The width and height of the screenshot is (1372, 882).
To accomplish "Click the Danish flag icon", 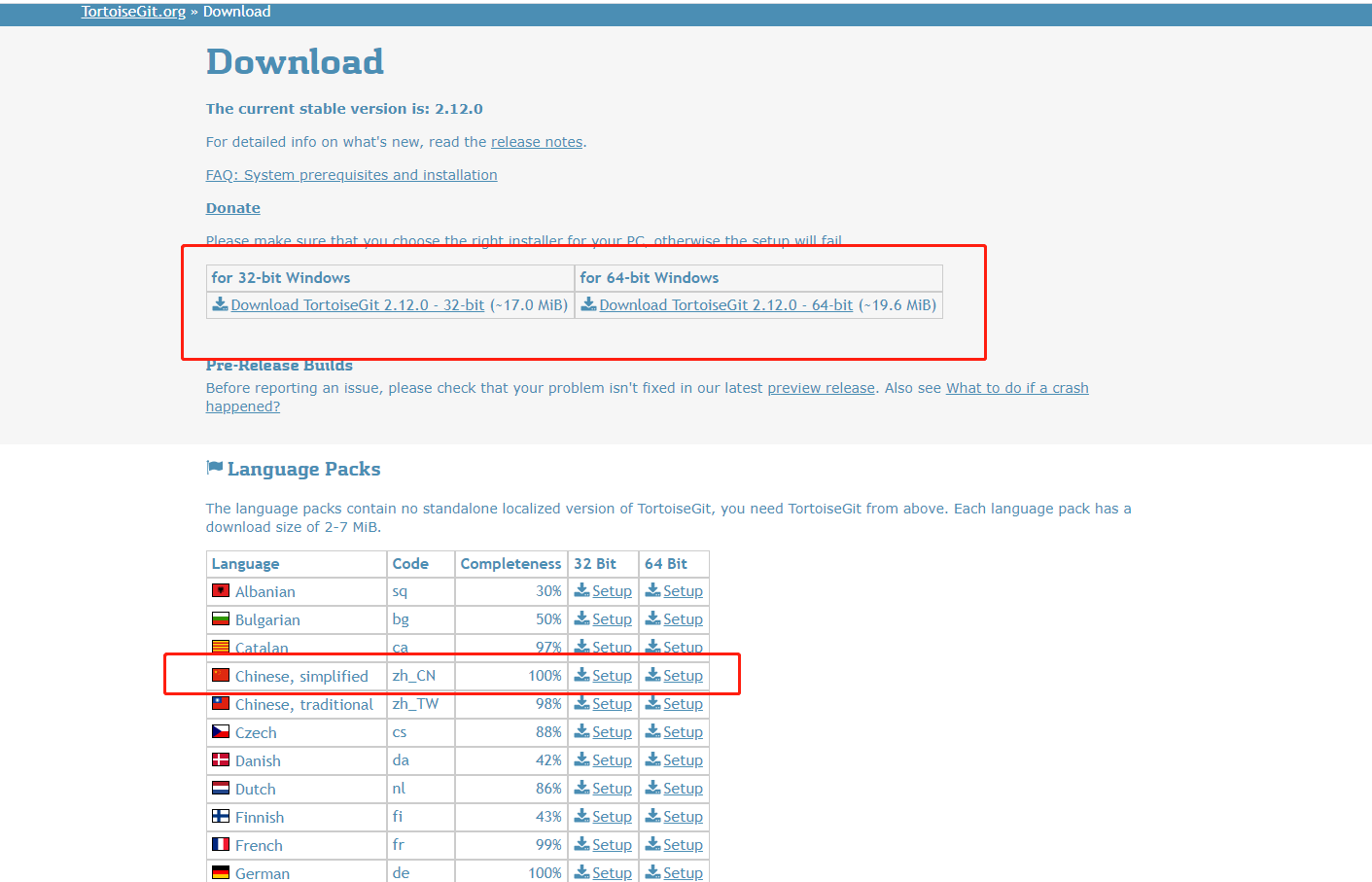I will (x=221, y=759).
